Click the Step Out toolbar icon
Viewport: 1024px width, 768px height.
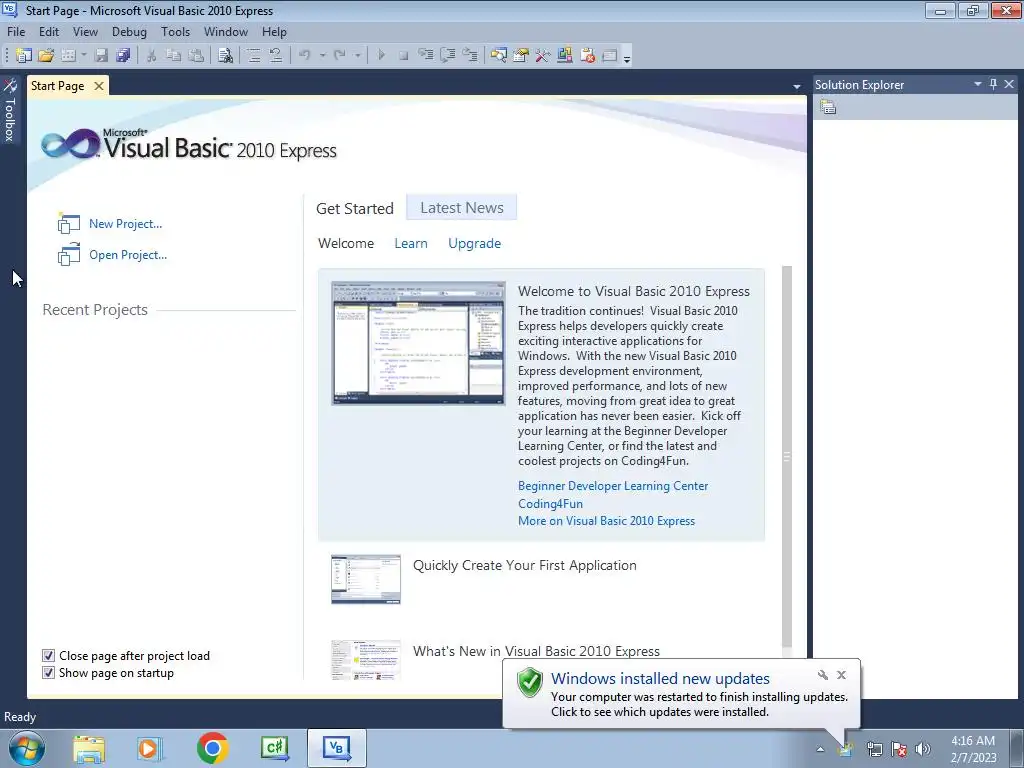tap(470, 56)
